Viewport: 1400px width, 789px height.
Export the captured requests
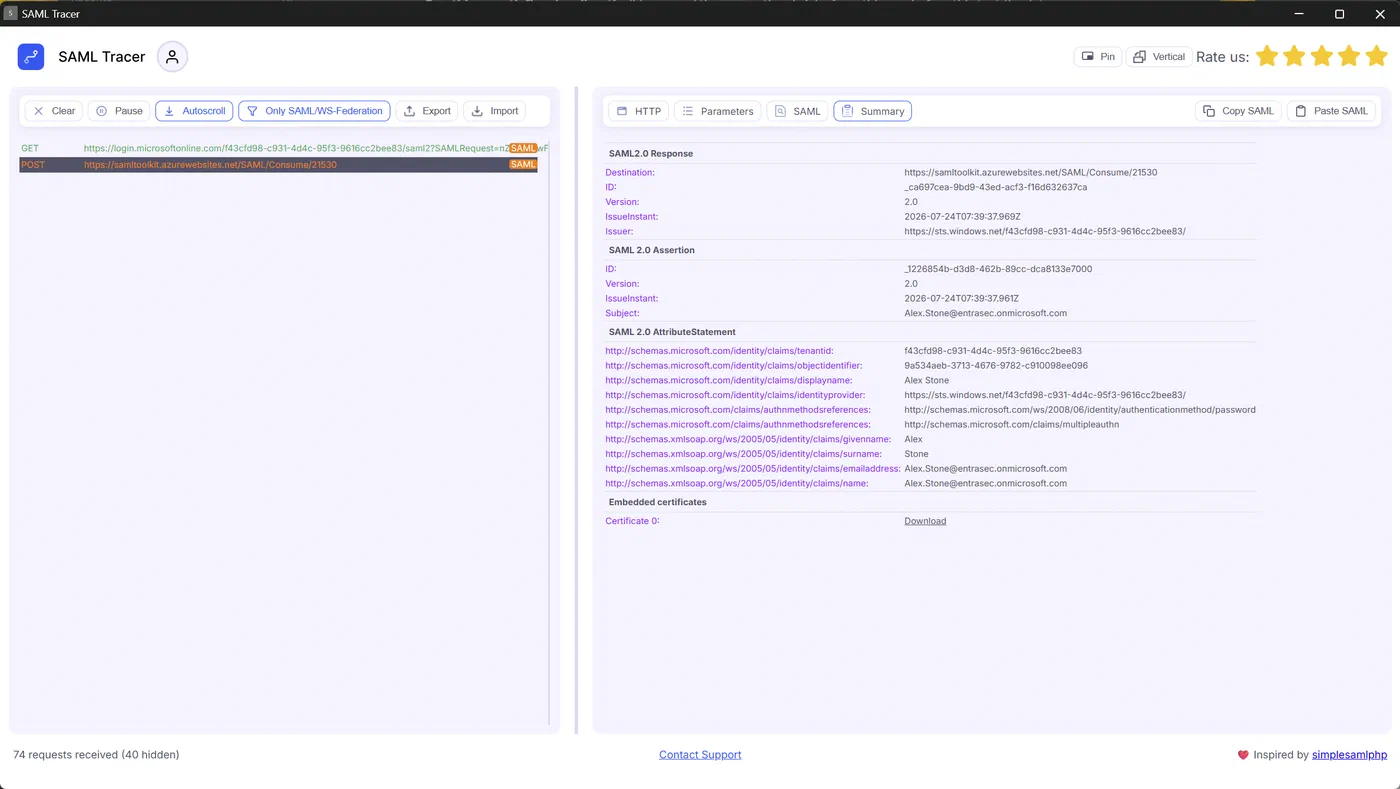point(427,111)
